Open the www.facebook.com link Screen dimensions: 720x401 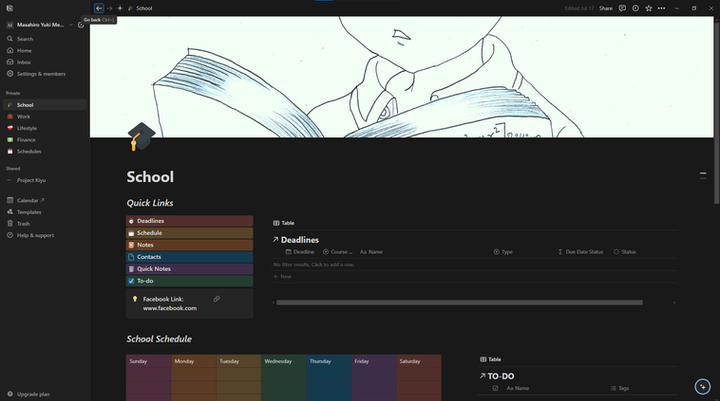tap(169, 308)
